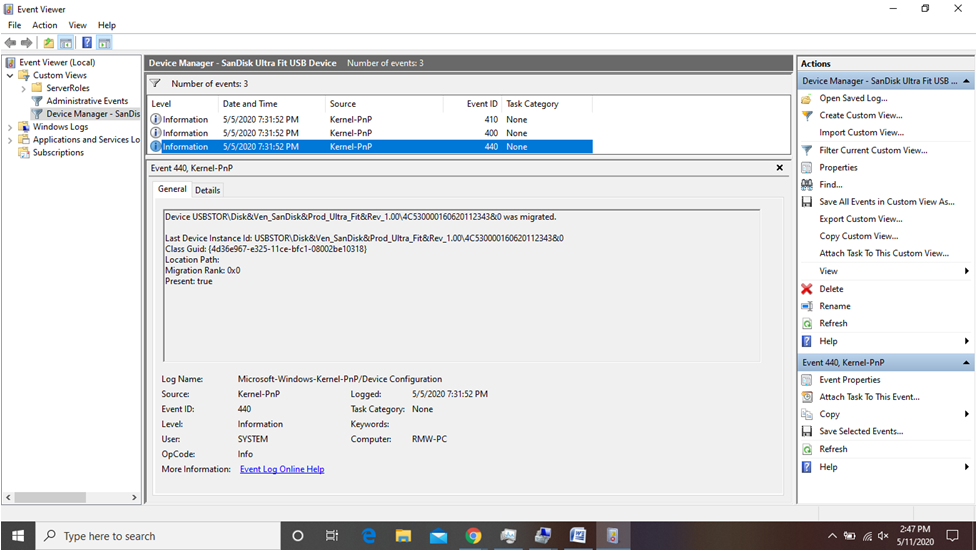
Task: Switch to the Details tab
Action: 207,190
